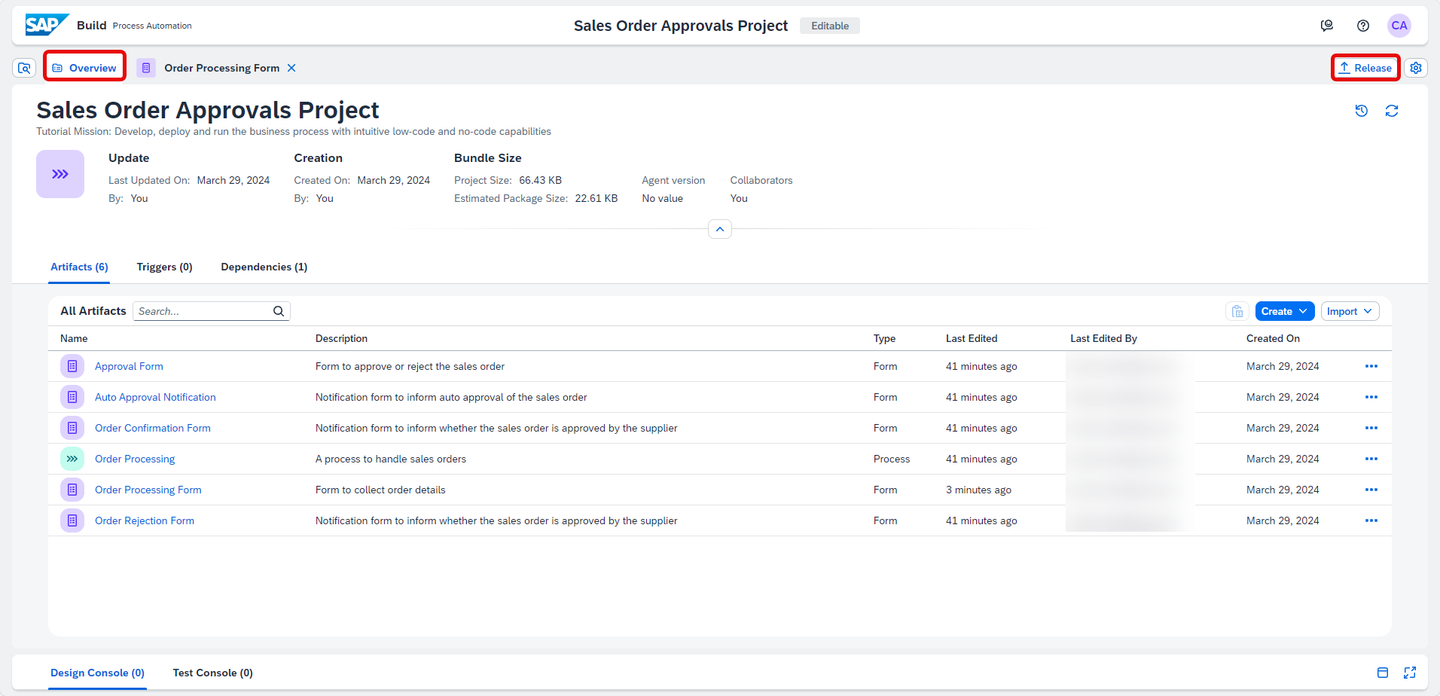The image size is (1440, 696).
Task: Click the 'Process' type cell
Action: click(891, 459)
